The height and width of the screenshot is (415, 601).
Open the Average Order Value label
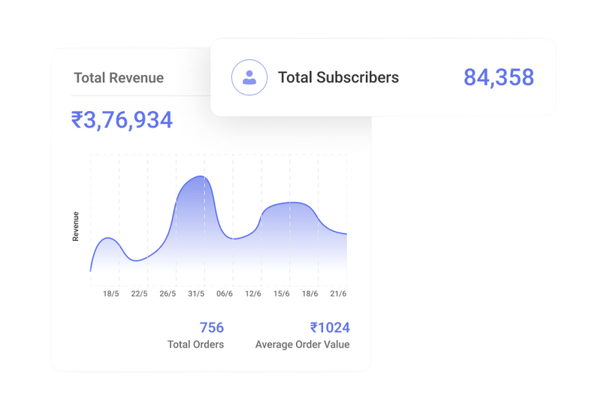click(302, 345)
